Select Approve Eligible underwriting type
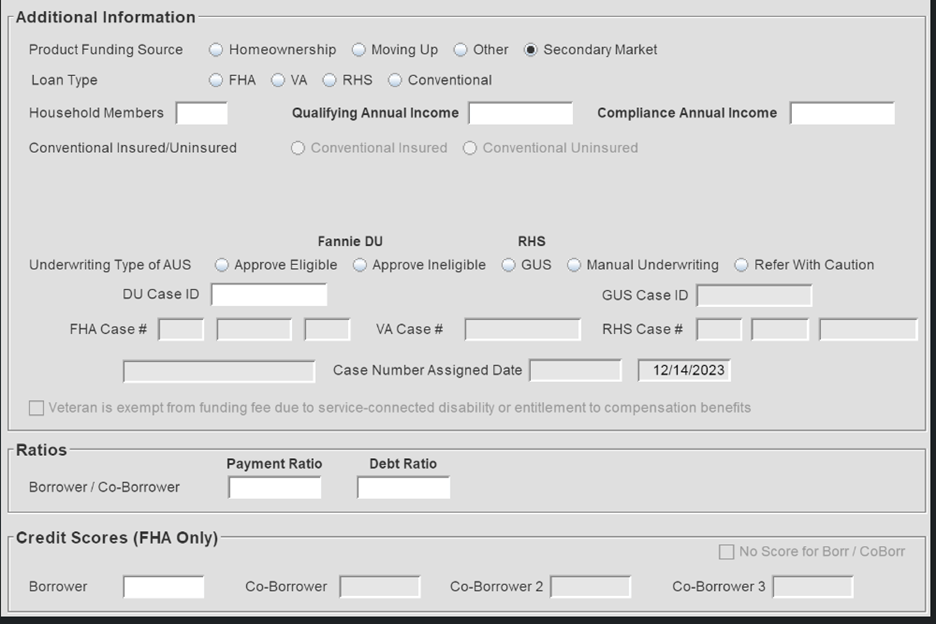This screenshot has height=624, width=936. click(221, 265)
